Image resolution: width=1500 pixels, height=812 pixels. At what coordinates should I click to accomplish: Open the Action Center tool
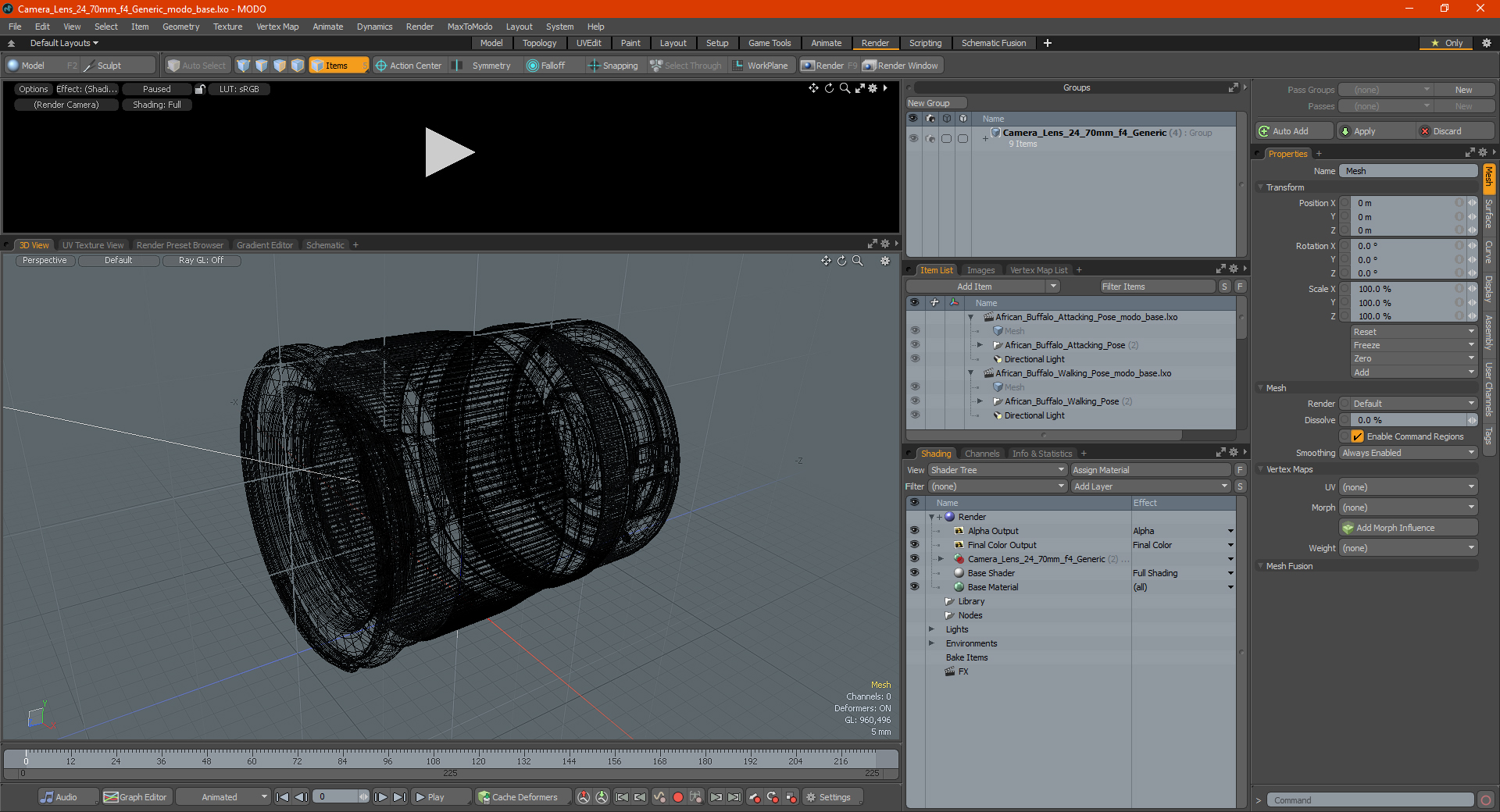click(x=409, y=66)
